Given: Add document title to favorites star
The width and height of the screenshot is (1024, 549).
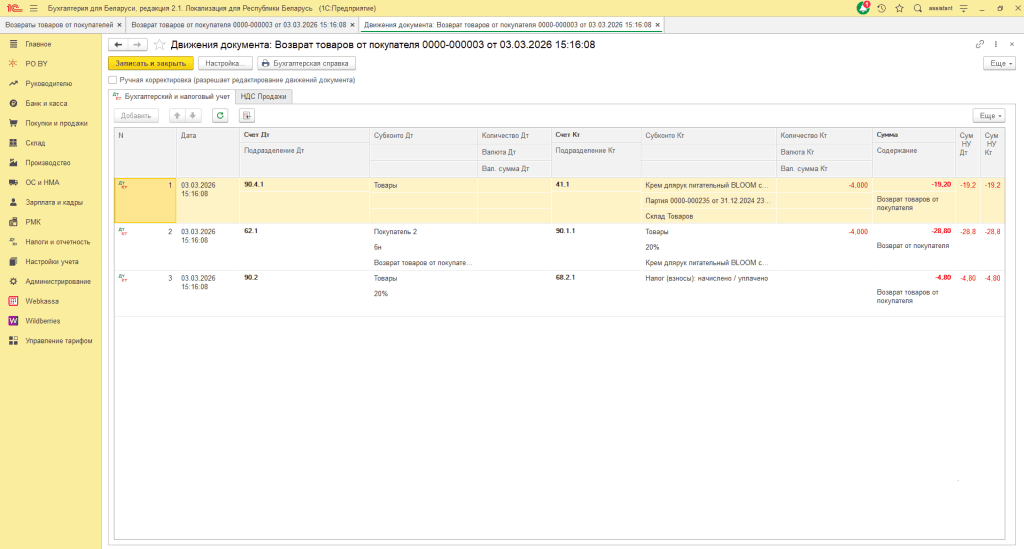Looking at the screenshot, I should click(x=159, y=45).
